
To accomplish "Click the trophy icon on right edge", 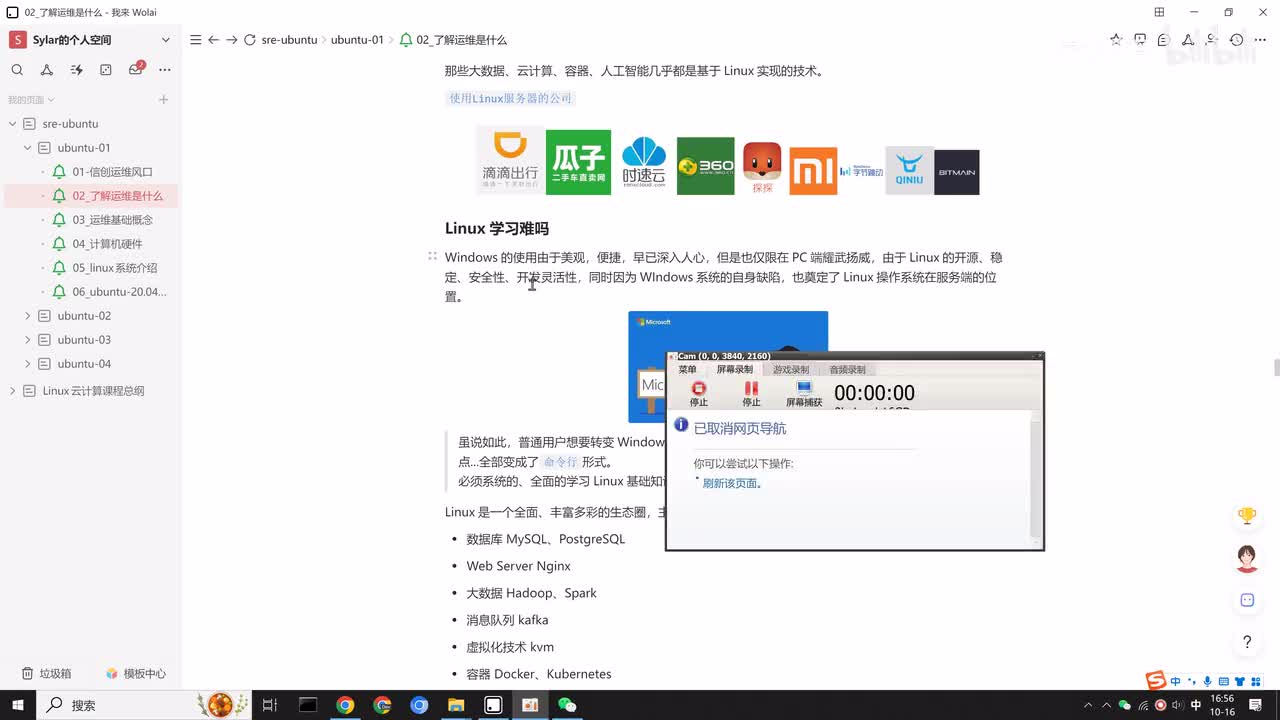I will [x=1247, y=516].
